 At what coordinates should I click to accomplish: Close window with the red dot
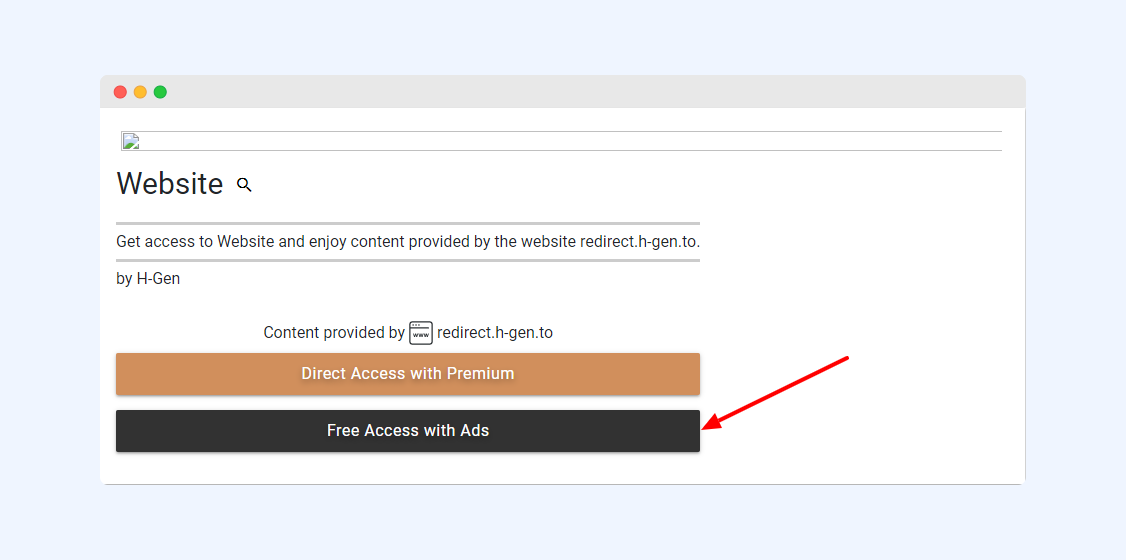point(120,92)
